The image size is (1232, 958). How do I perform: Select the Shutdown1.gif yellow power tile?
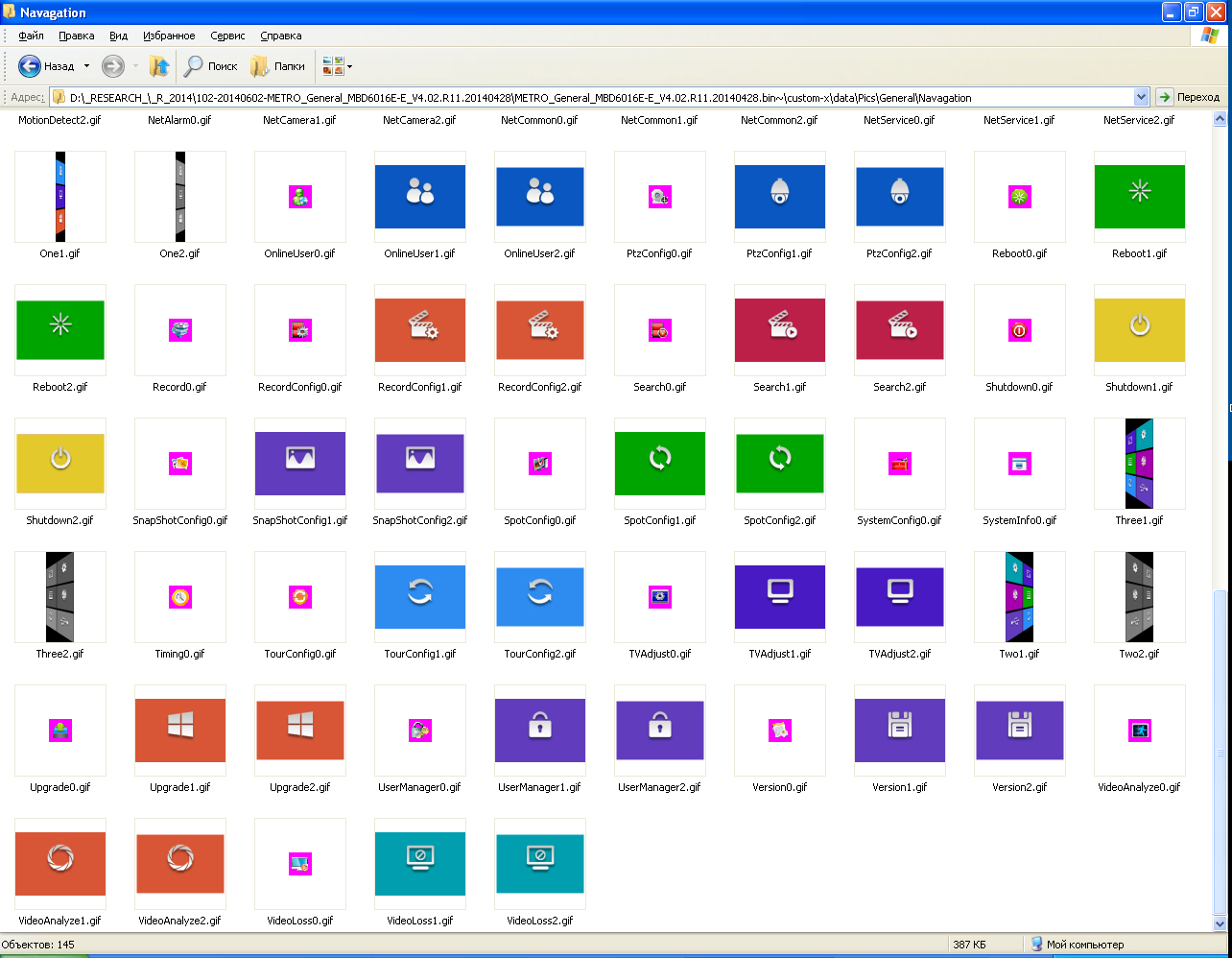point(1139,330)
